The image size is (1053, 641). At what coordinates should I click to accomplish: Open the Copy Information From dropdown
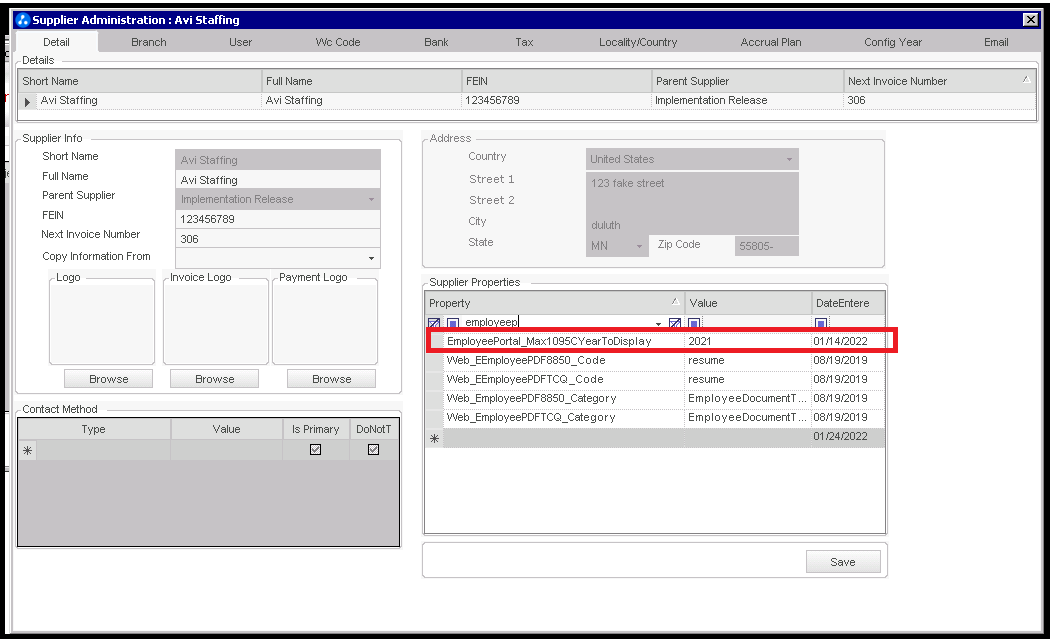point(371,258)
